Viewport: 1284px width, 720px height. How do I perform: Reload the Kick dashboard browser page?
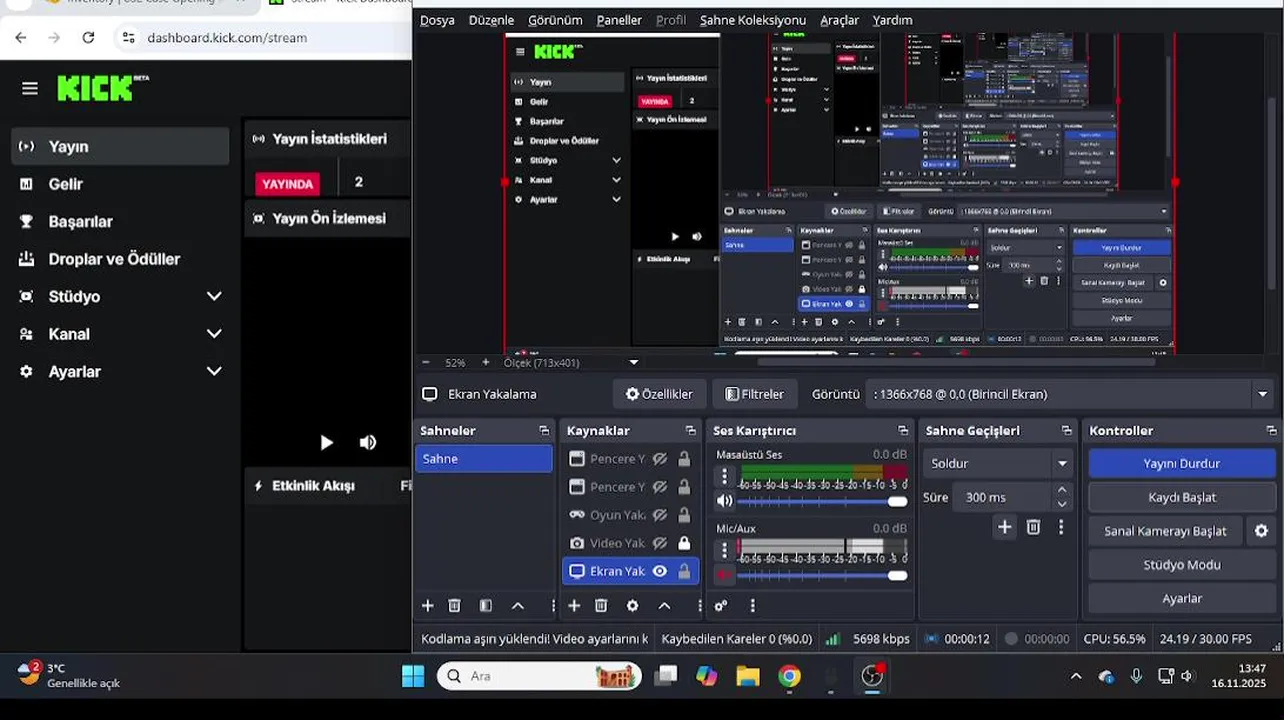click(88, 37)
